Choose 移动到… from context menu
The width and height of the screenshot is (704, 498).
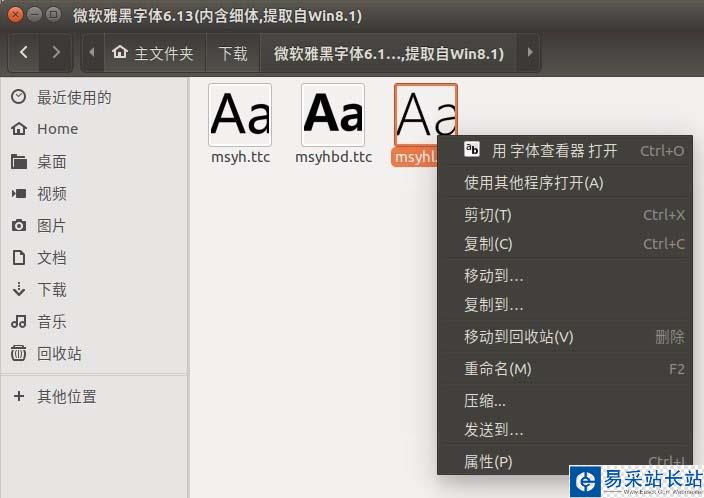[565, 276]
